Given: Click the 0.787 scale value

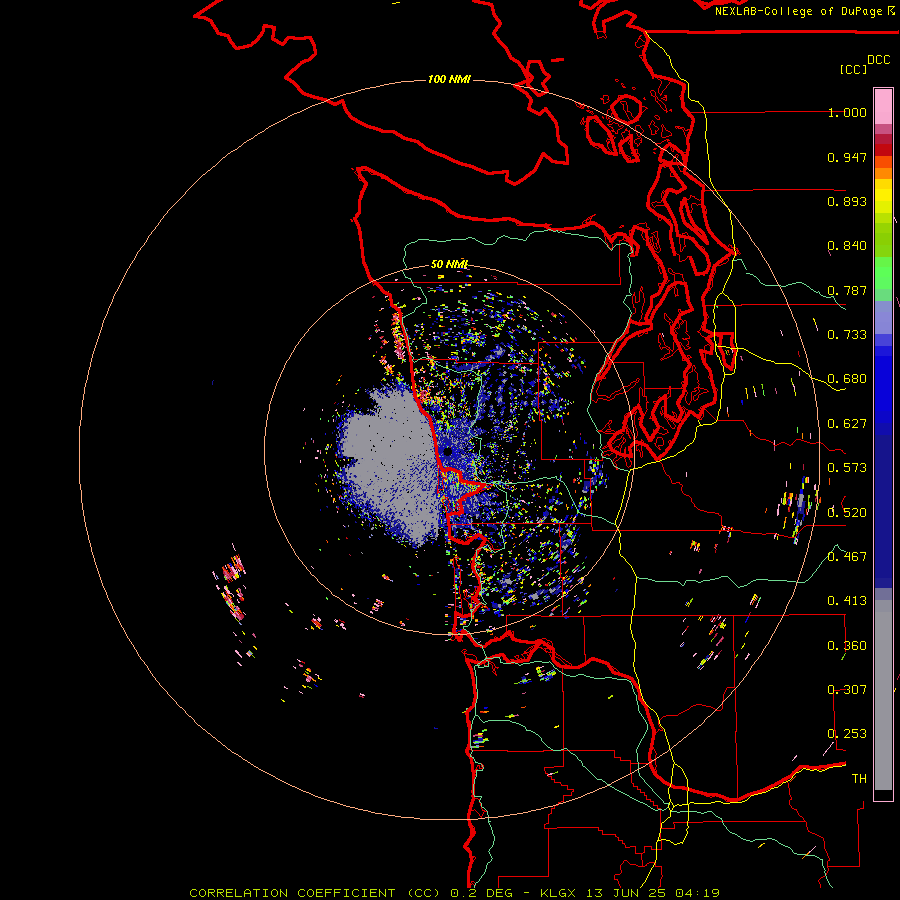Looking at the screenshot, I should click(x=847, y=290).
